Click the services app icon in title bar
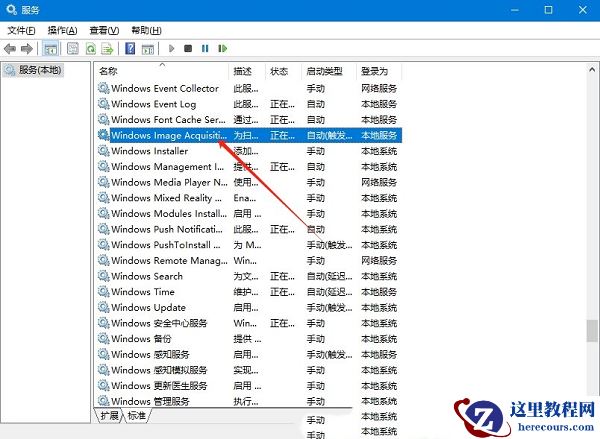This screenshot has width=600, height=439. click(11, 10)
